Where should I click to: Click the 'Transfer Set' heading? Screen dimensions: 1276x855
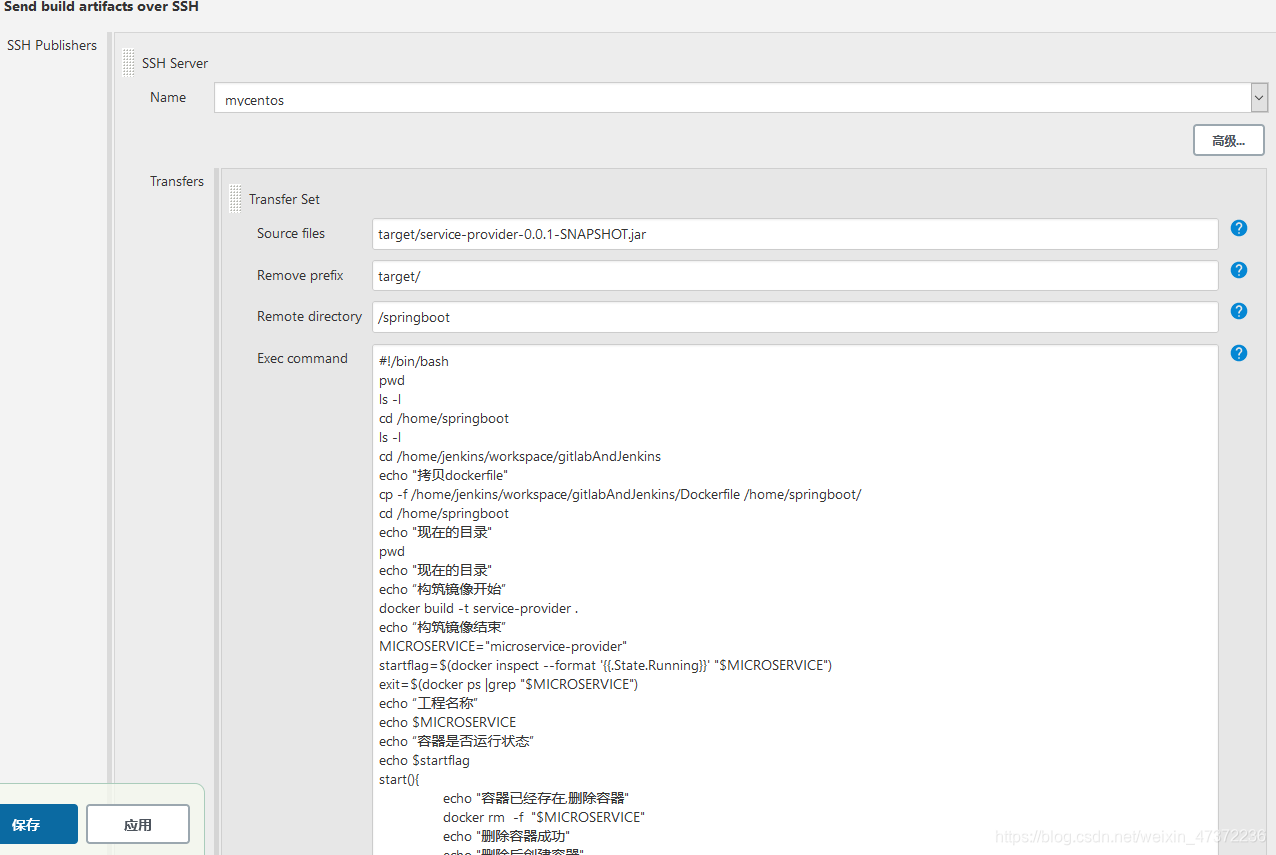(x=284, y=199)
